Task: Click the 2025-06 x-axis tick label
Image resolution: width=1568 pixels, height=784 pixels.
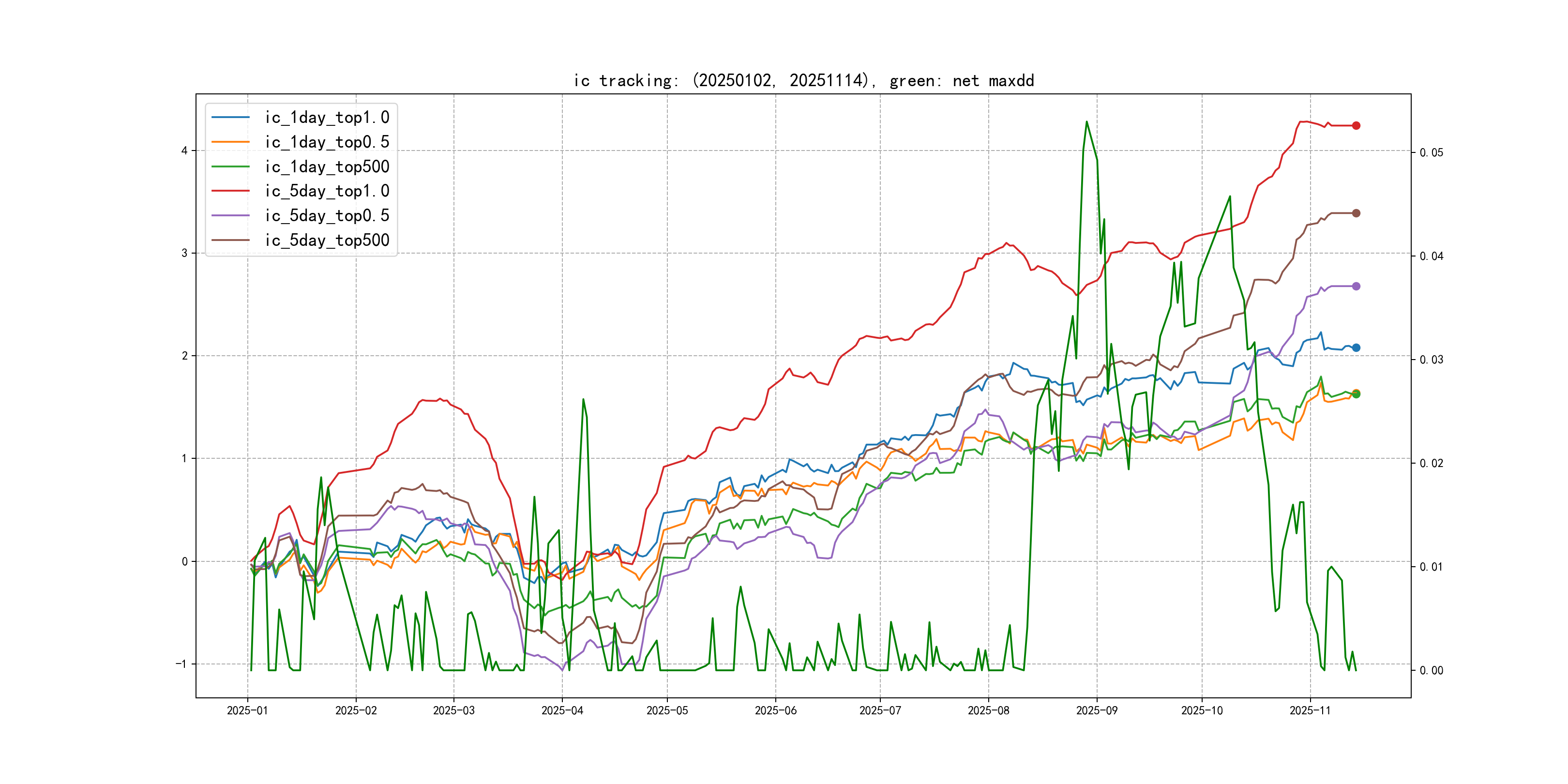Action: pos(775,710)
